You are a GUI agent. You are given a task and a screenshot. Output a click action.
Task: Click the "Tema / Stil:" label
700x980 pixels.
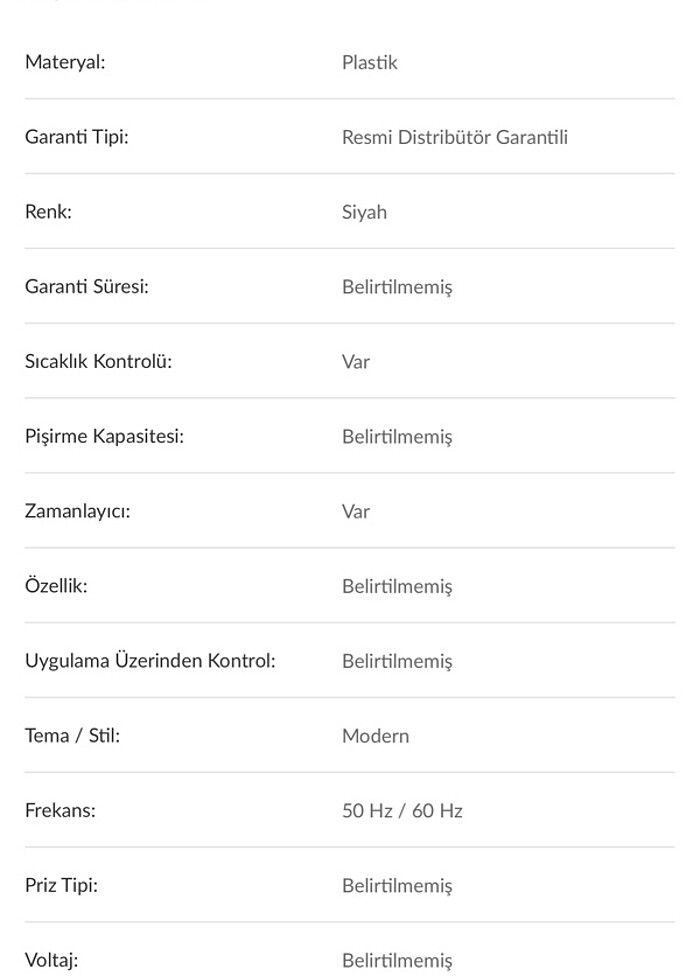[72, 736]
